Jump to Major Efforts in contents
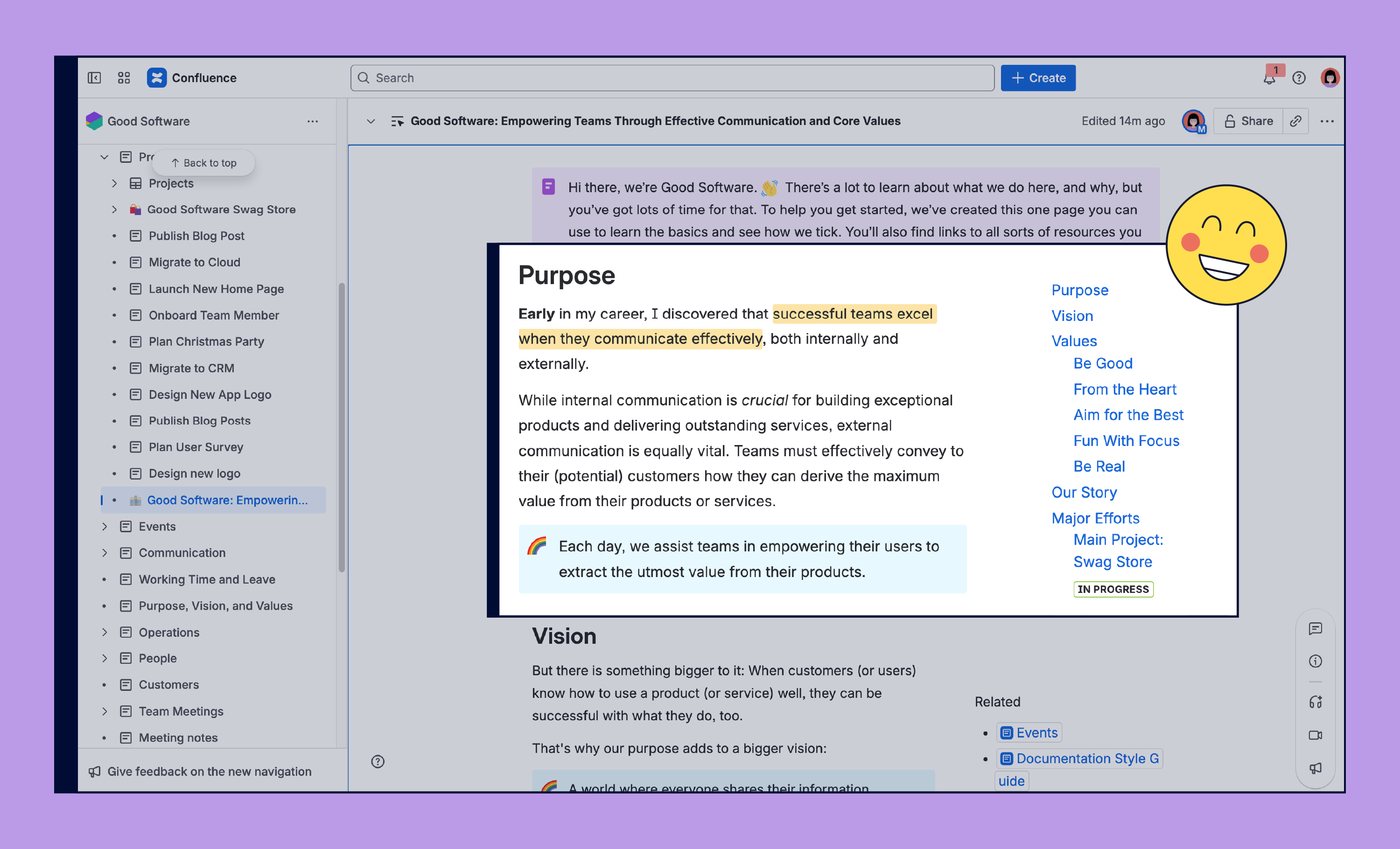Viewport: 1400px width, 849px height. point(1095,518)
